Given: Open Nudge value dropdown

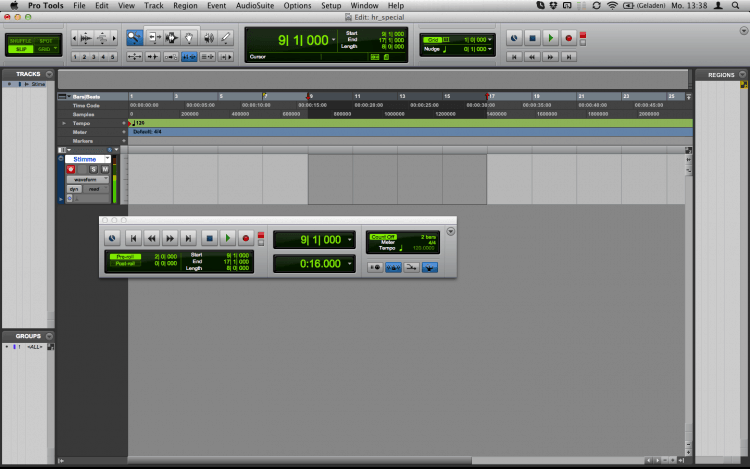Looking at the screenshot, I should pos(490,49).
